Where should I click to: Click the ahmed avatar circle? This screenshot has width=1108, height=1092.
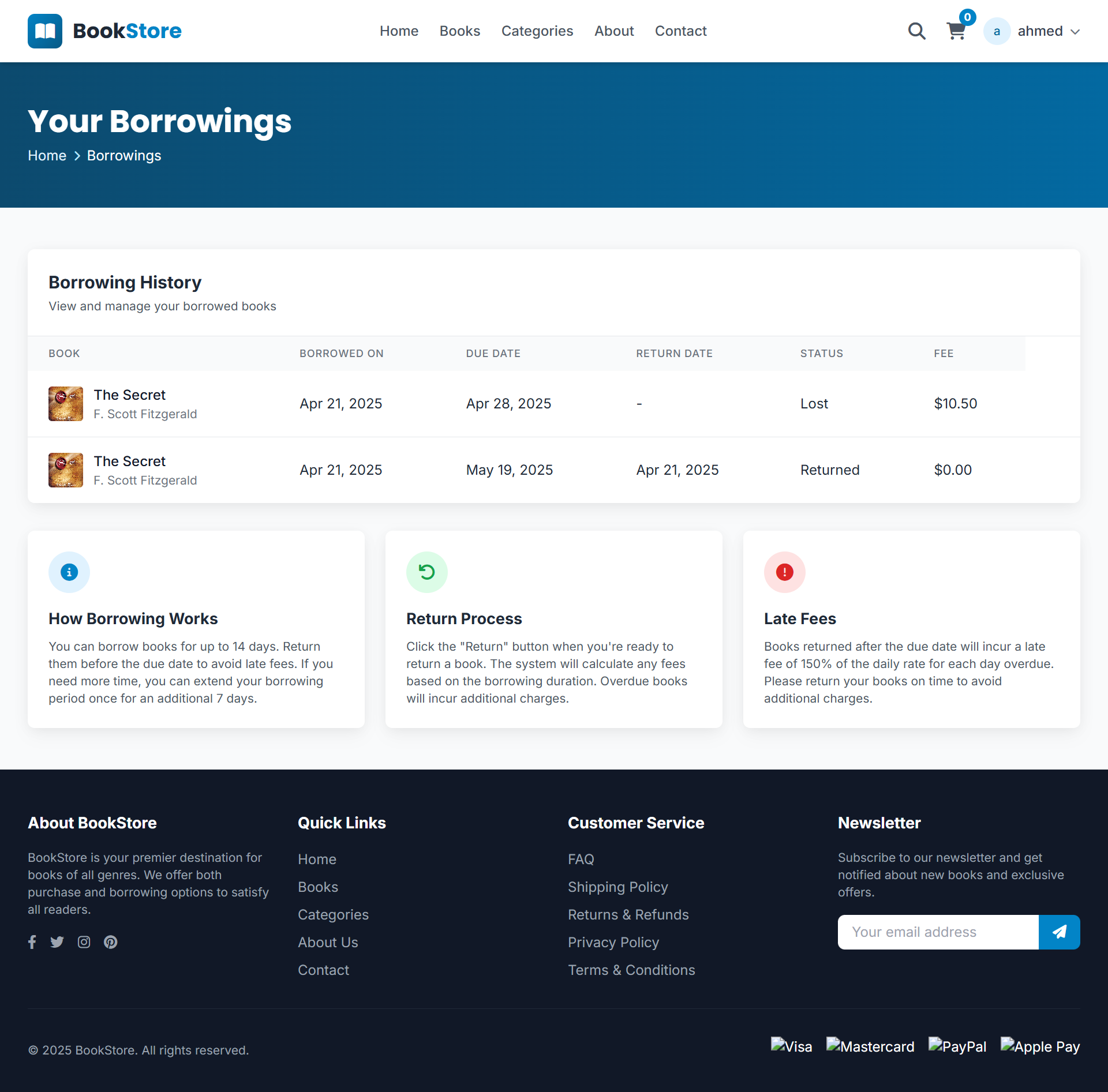(x=997, y=31)
